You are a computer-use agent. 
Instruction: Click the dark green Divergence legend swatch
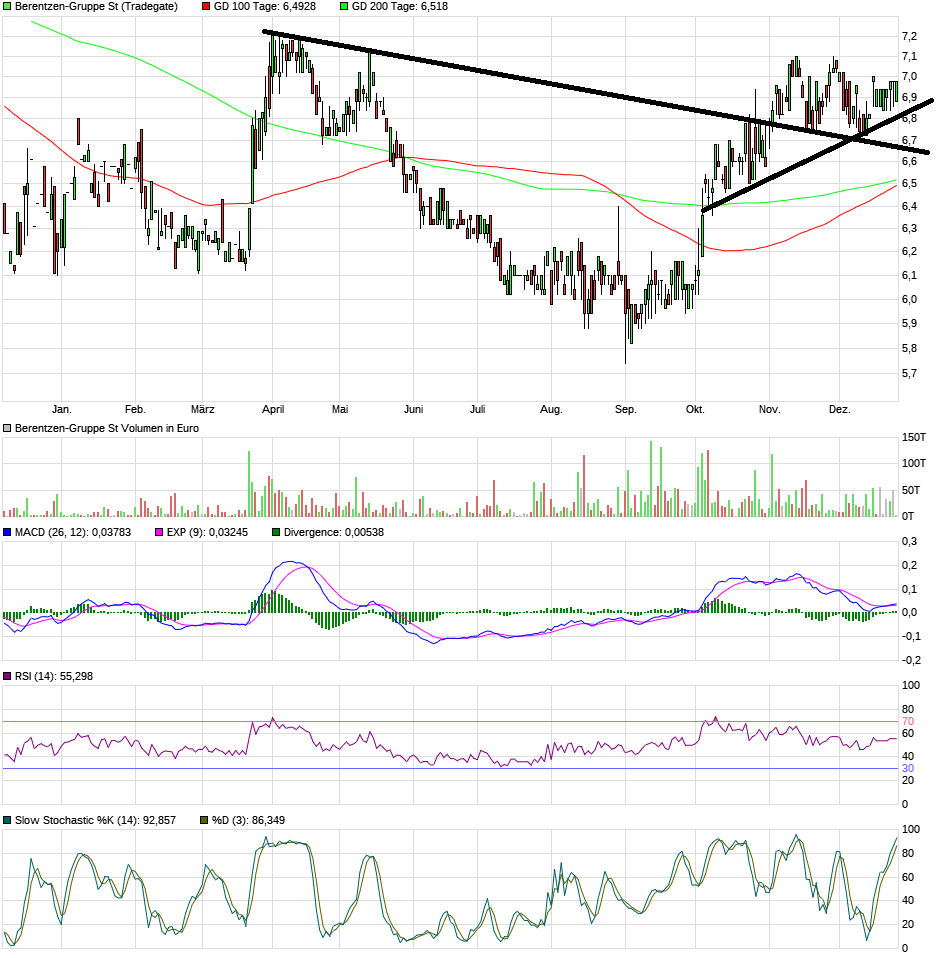276,532
